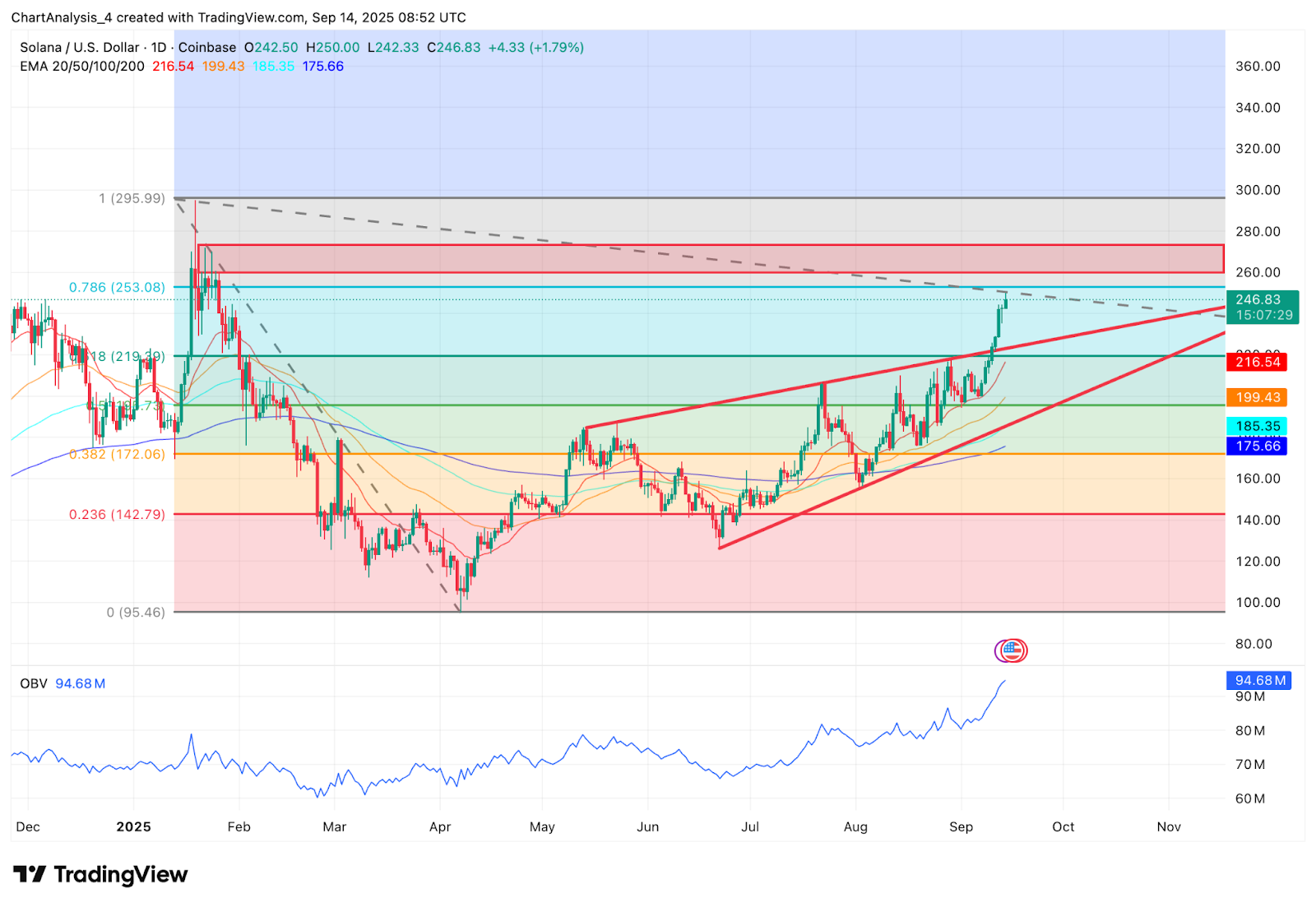The image size is (1316, 907).
Task: Click the 300.00 price axis label
Action: tap(1258, 190)
